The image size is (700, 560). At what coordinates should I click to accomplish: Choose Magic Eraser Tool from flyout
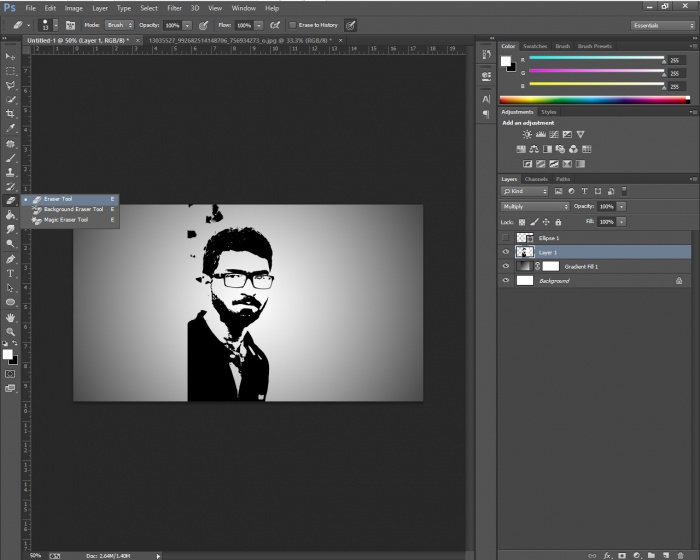point(66,219)
